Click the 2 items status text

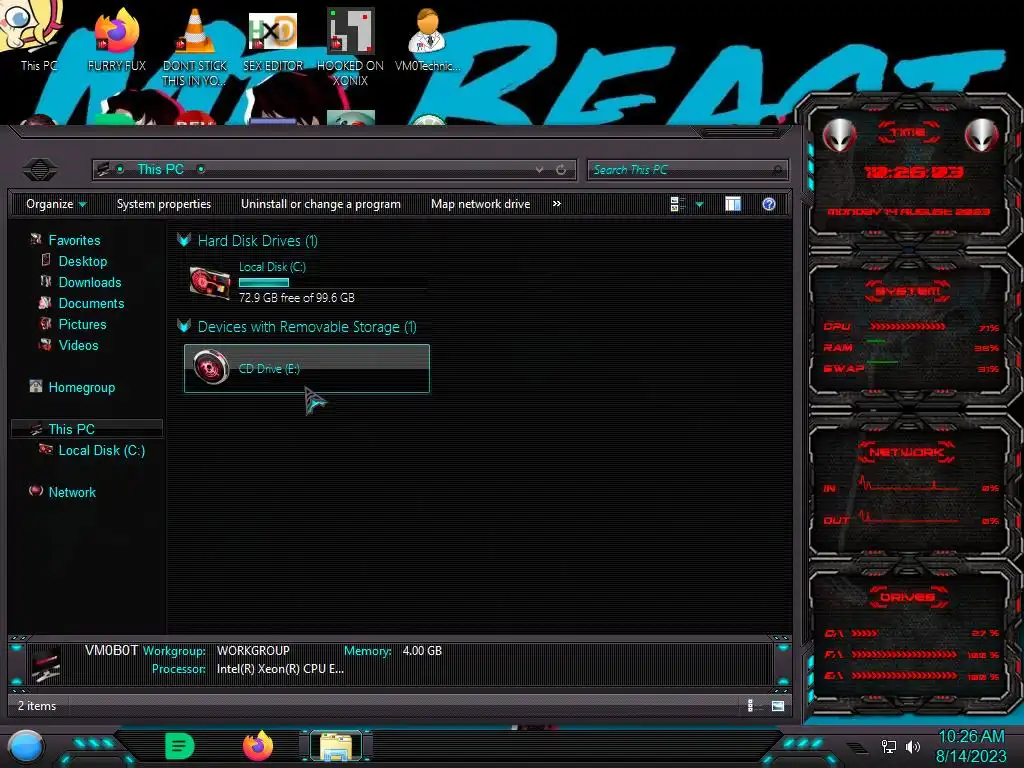(37, 705)
